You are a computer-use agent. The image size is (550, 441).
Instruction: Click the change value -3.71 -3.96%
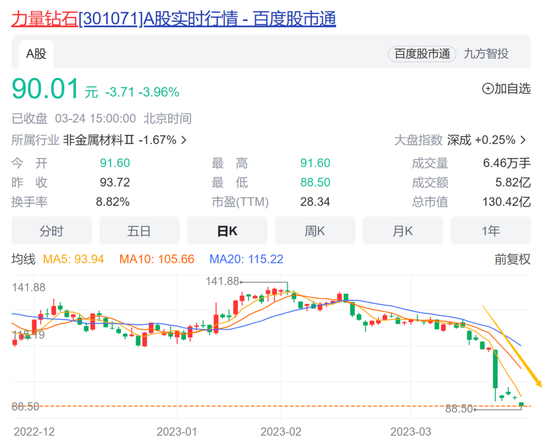142,92
